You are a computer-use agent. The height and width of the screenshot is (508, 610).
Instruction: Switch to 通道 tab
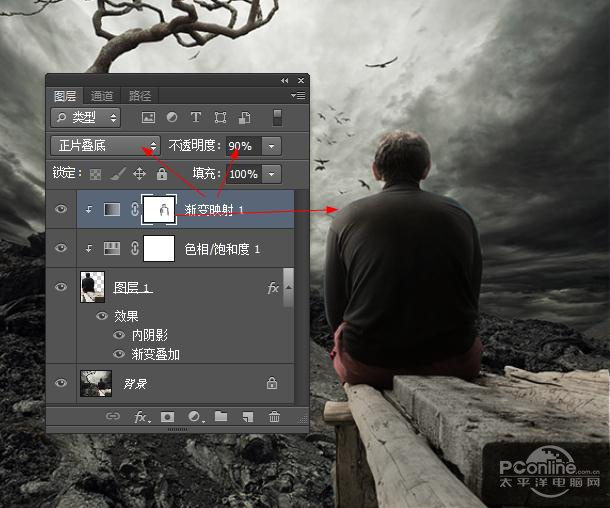(102, 96)
